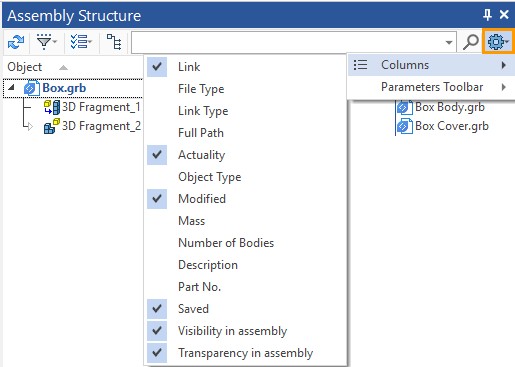
Task: Select the Box Cover.grb entry
Action: tap(452, 126)
